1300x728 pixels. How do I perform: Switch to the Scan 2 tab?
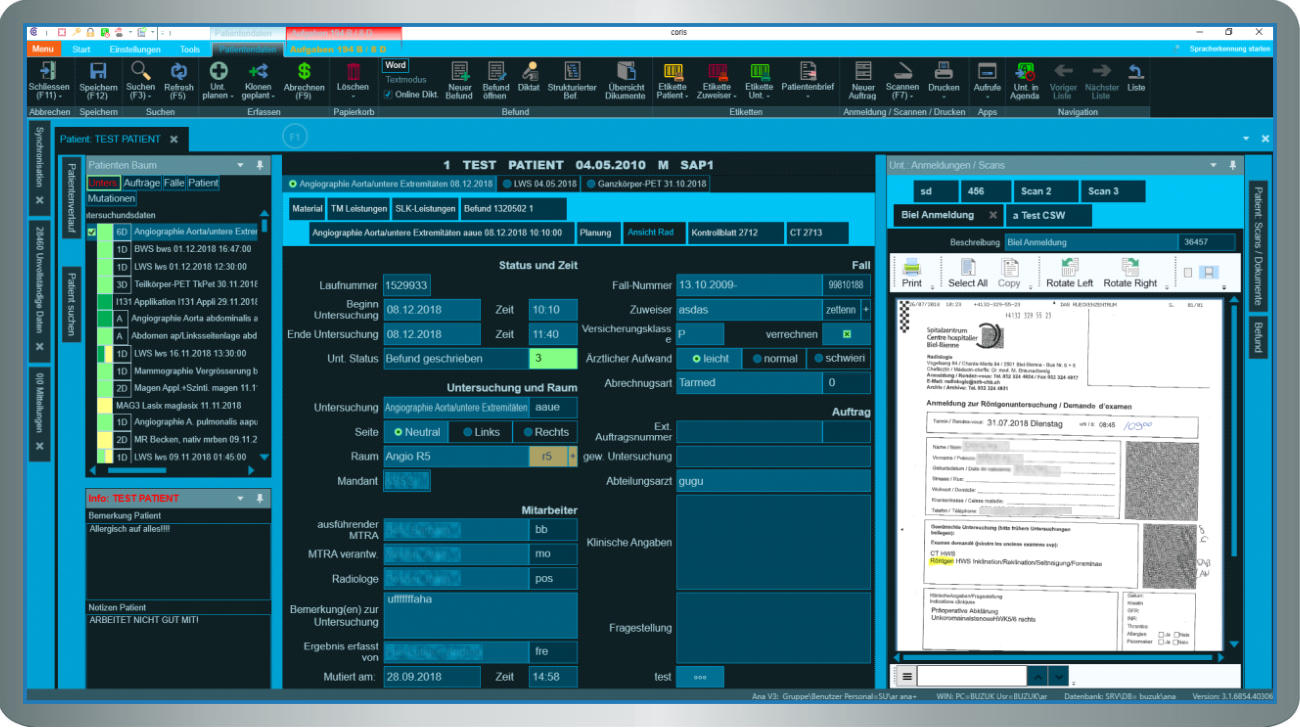(1035, 191)
